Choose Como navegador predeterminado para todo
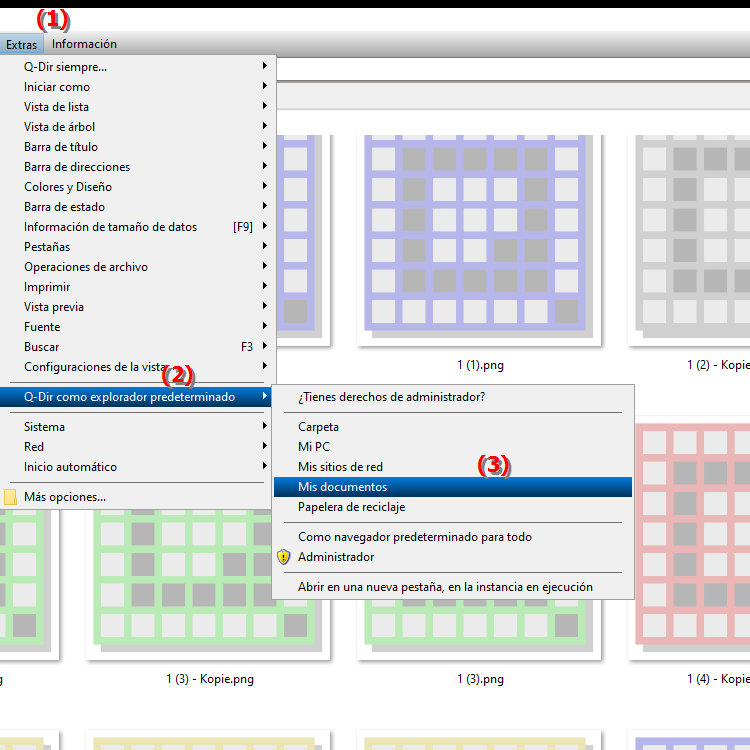 tap(453, 537)
